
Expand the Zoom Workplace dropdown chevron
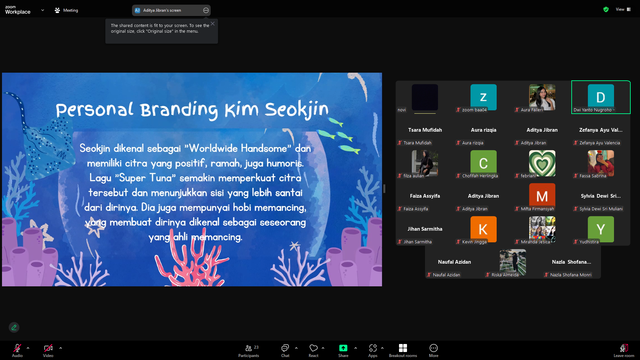42,10
